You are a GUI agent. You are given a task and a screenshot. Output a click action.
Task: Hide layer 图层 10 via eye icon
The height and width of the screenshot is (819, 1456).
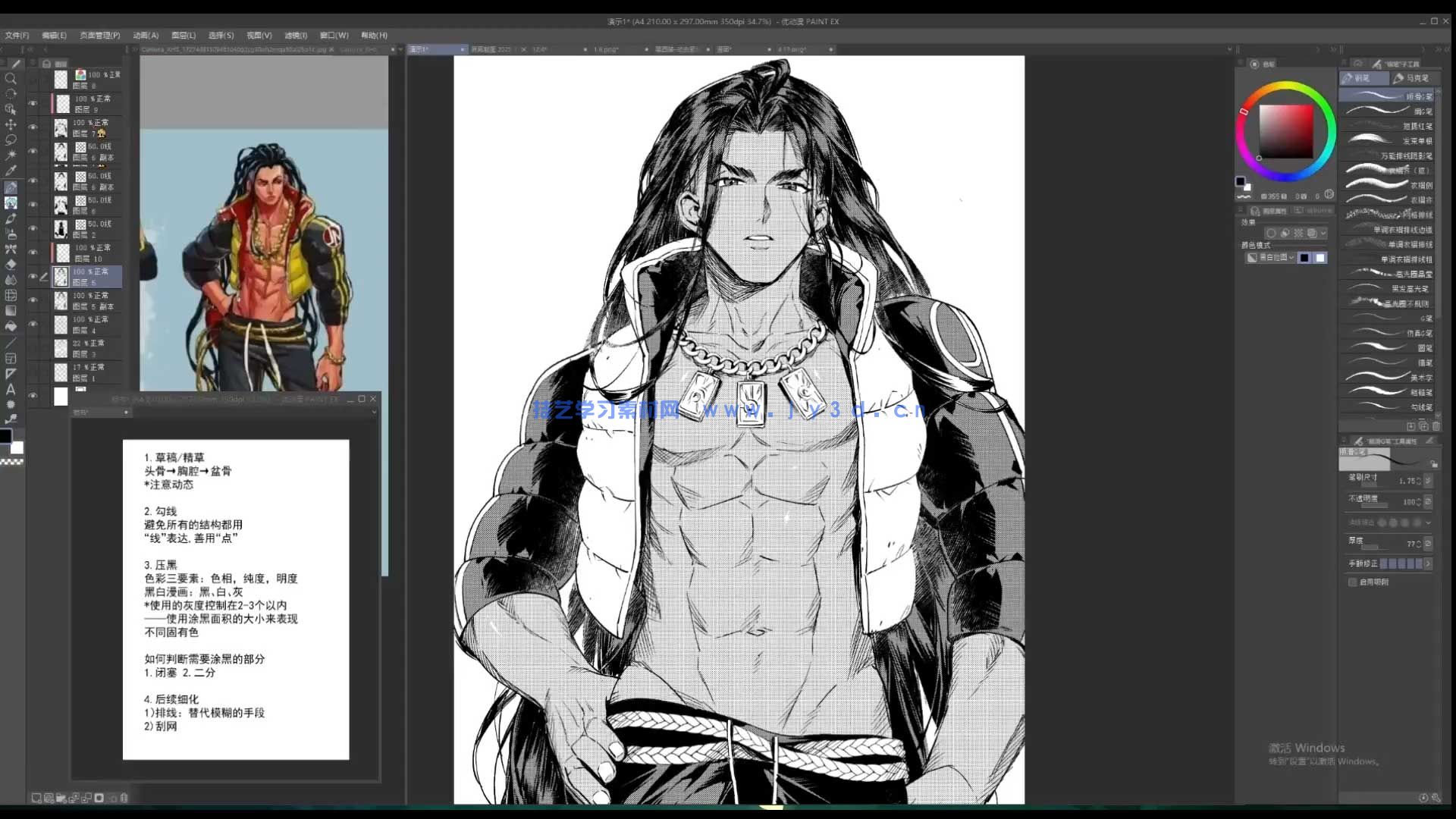(x=33, y=253)
